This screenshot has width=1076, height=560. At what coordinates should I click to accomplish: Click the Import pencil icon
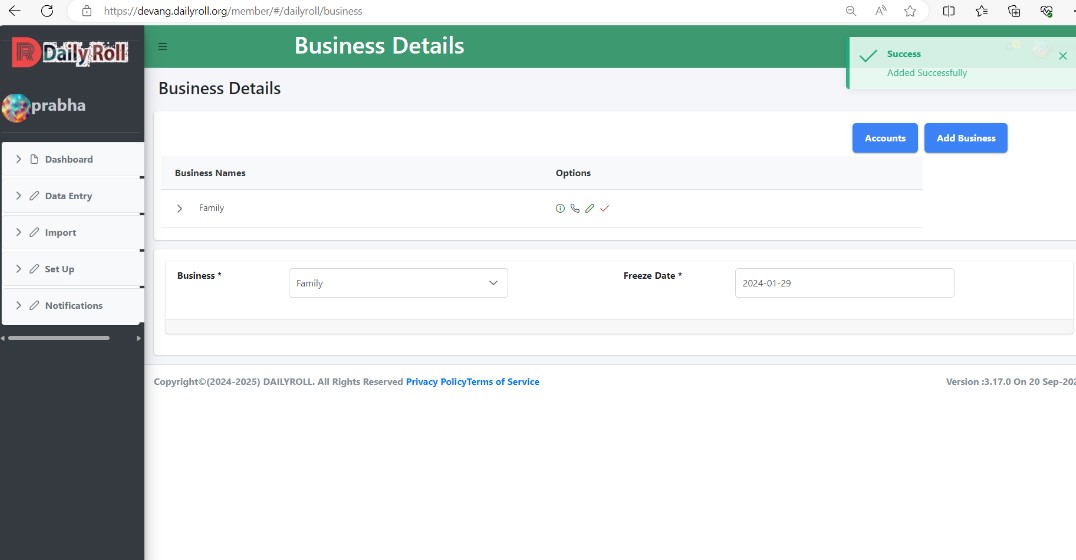[x=34, y=233]
